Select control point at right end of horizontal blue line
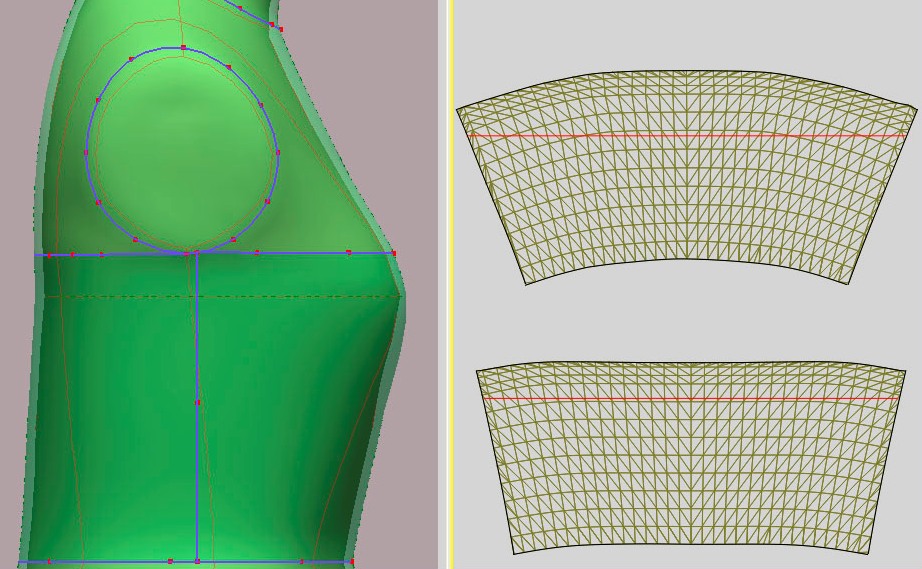Screen dimensions: 922x569 394,253
